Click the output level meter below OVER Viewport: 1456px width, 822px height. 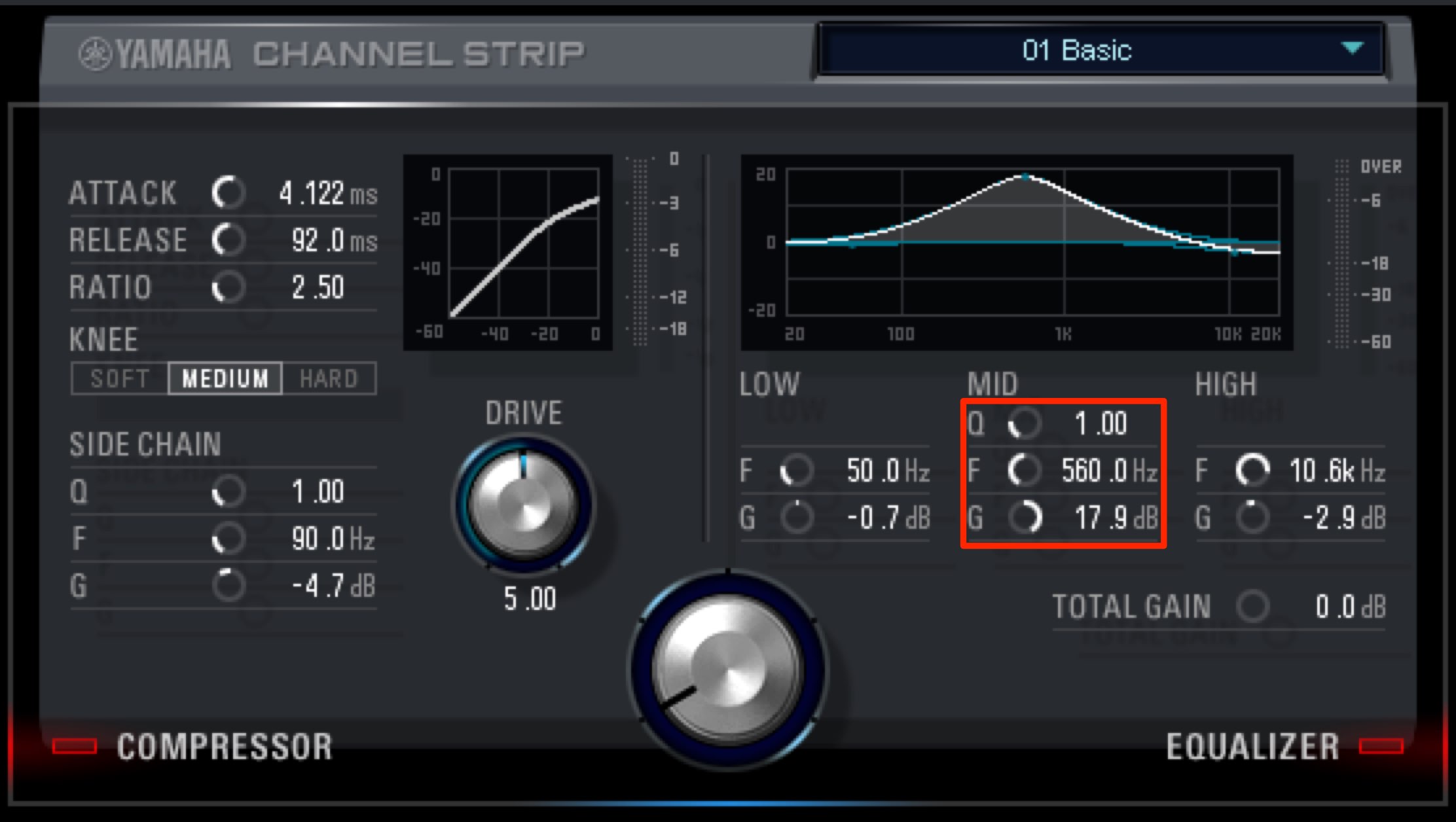click(x=1341, y=253)
